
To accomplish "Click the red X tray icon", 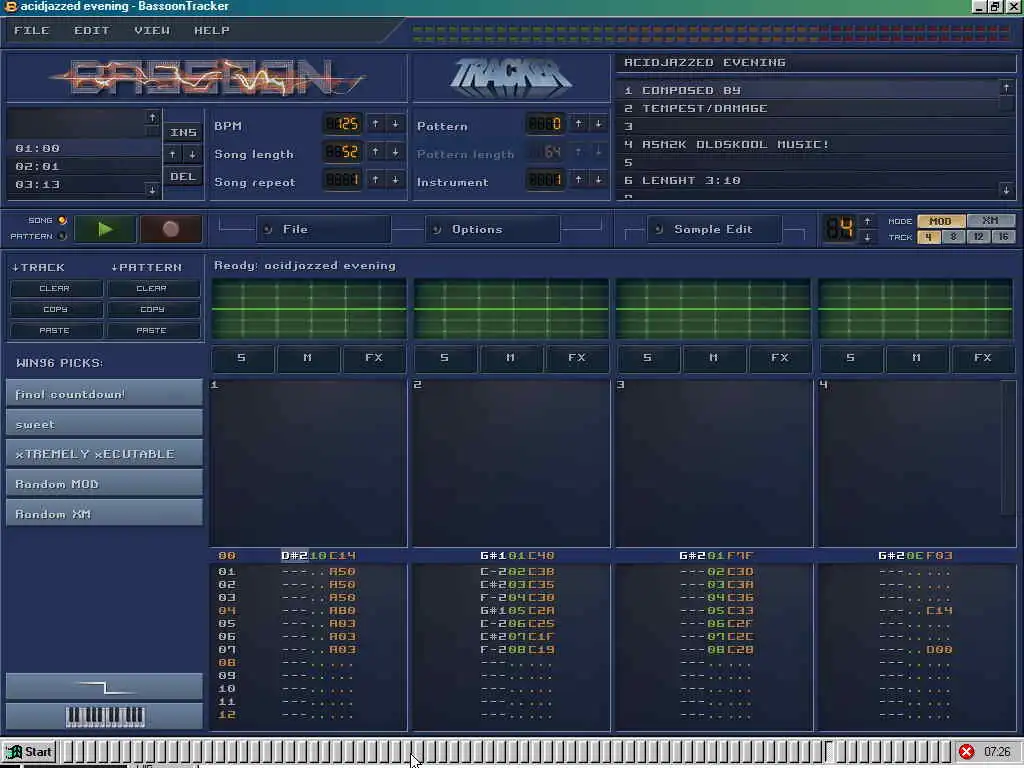I will (x=967, y=752).
